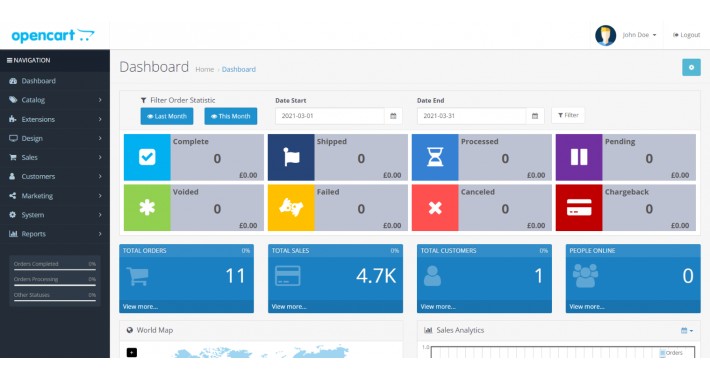The width and height of the screenshot is (710, 380).
Task: Click the System gear icon in sidebar
Action: pyautogui.click(x=13, y=215)
